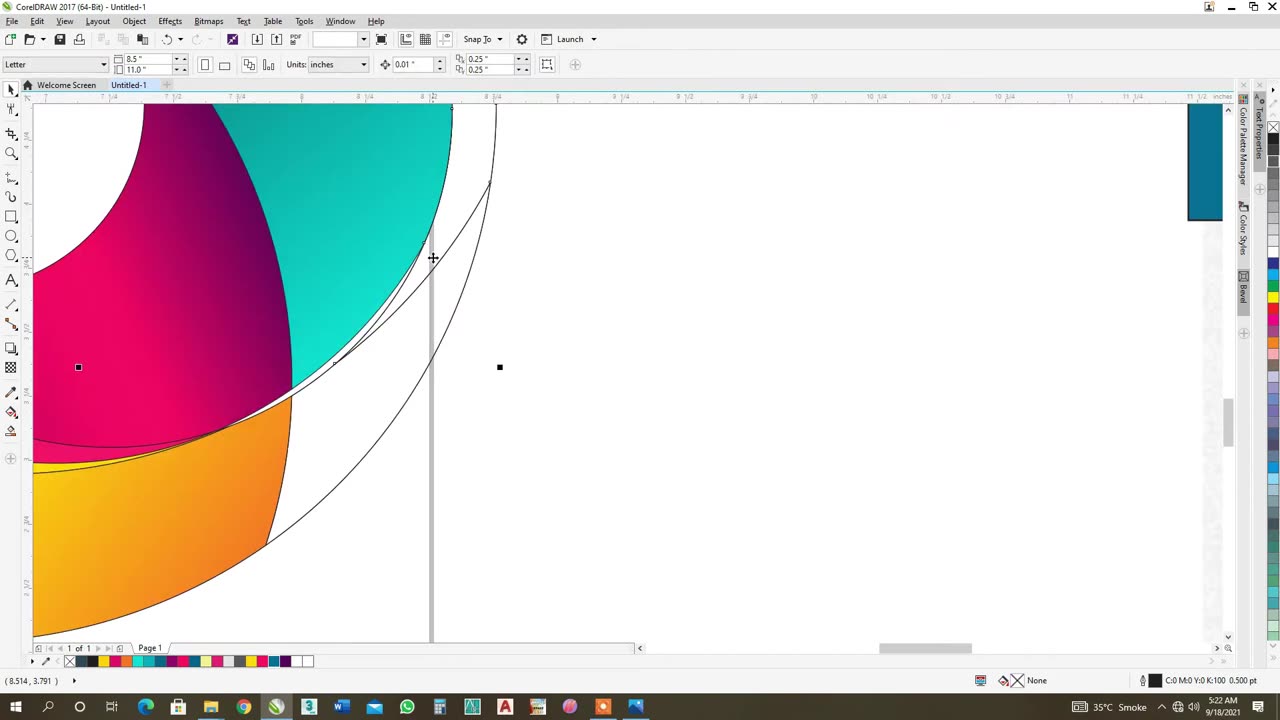Click the No color swatch in document palette
Image resolution: width=1280 pixels, height=720 pixels.
click(69, 661)
